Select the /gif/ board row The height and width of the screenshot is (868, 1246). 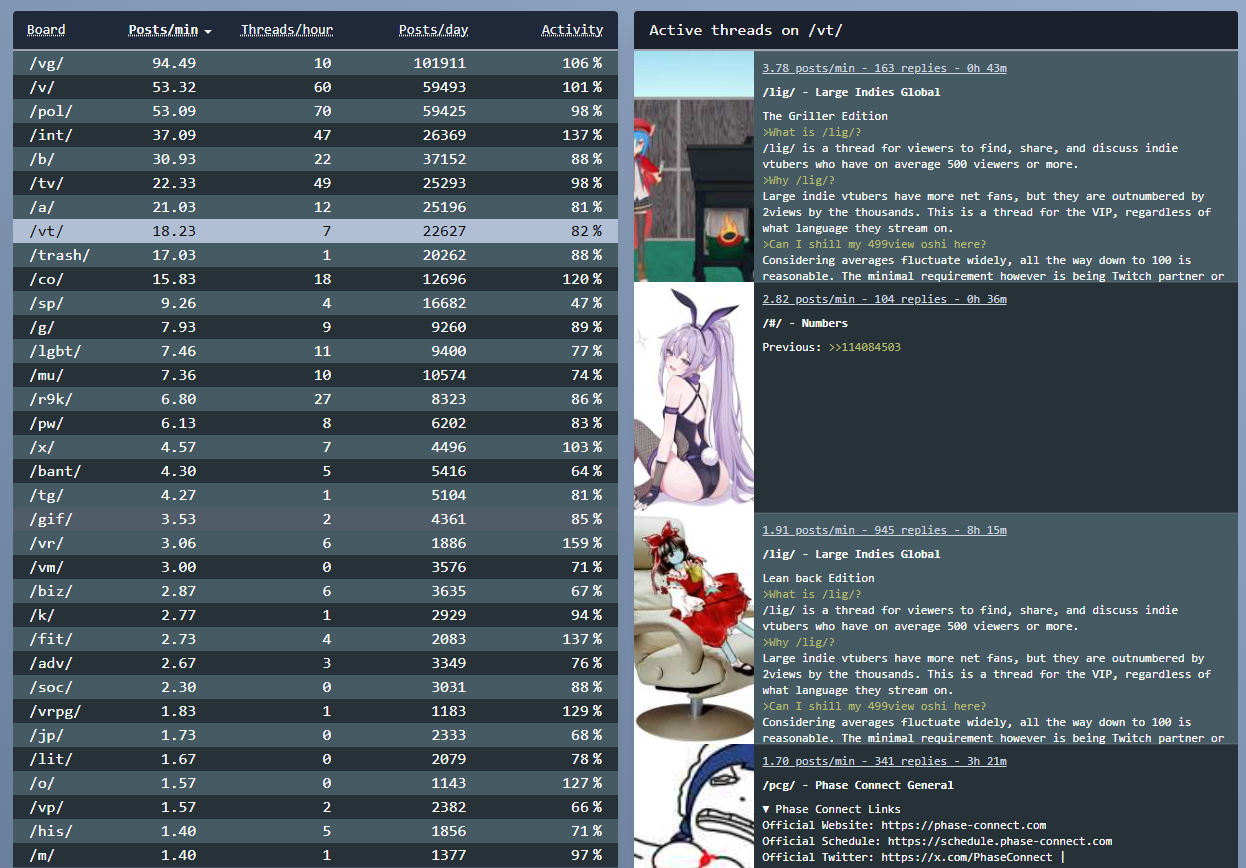point(315,519)
